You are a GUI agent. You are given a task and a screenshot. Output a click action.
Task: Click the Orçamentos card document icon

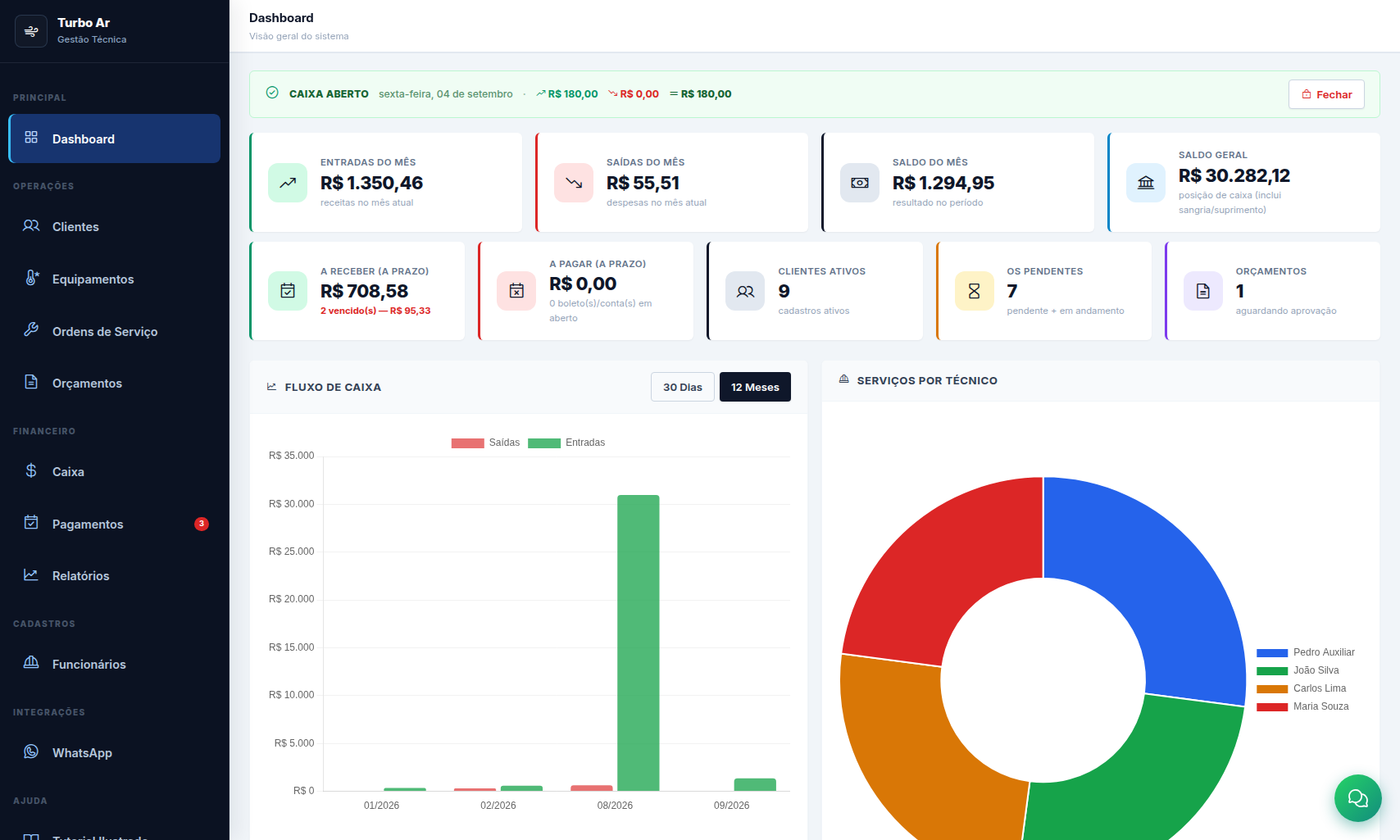tap(1203, 291)
